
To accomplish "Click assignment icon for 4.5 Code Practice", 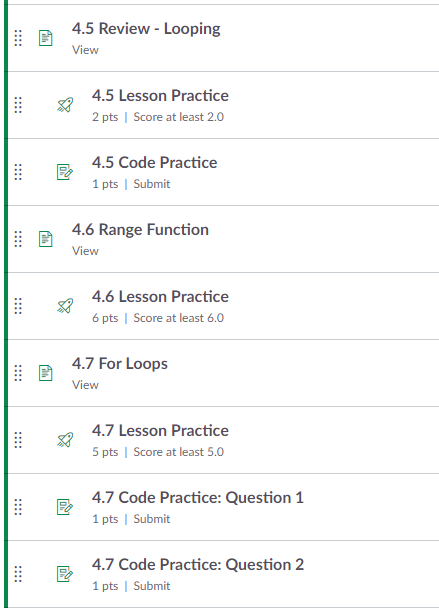I will [65, 172].
